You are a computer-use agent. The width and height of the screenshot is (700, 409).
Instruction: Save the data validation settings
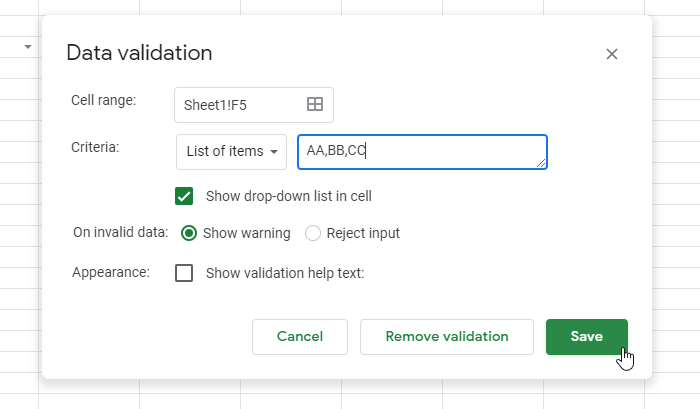(586, 337)
